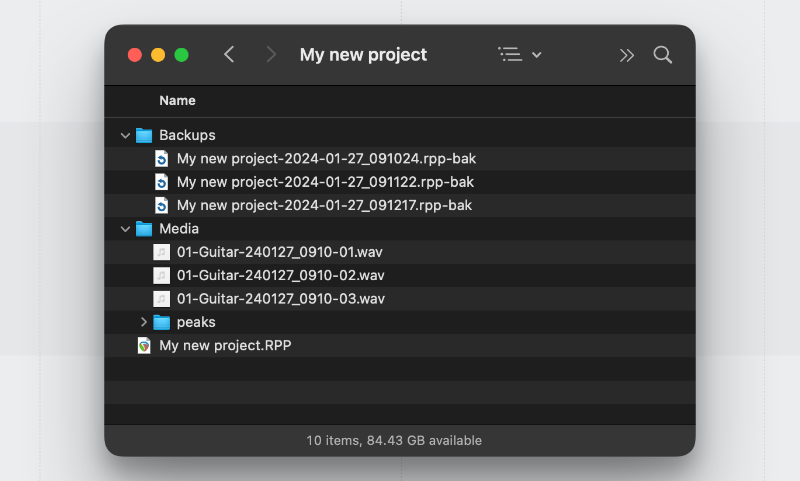
Task: Click the 0910-01.wav audio file icon
Action: [161, 252]
